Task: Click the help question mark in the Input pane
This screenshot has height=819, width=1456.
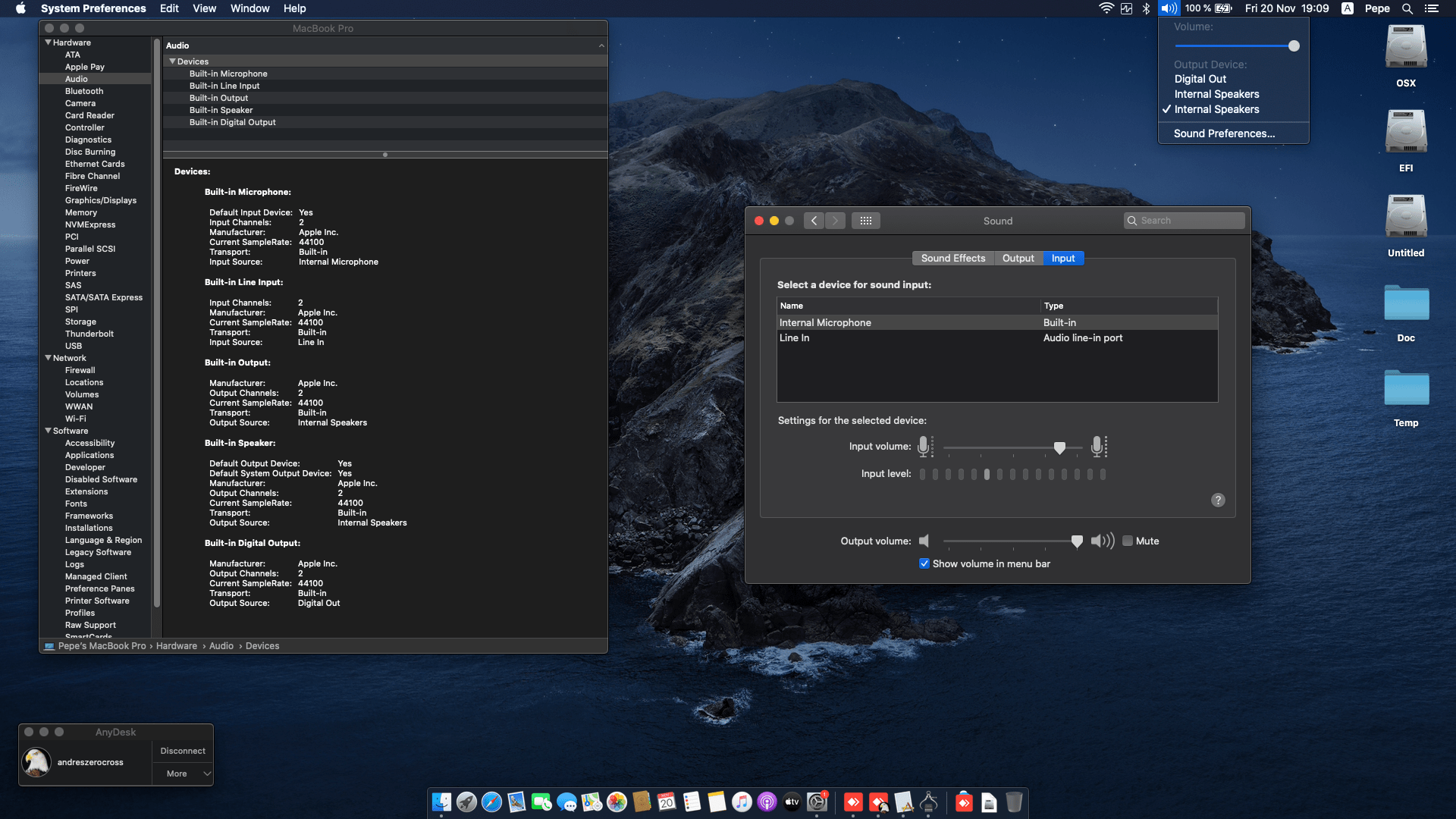Action: [1218, 500]
